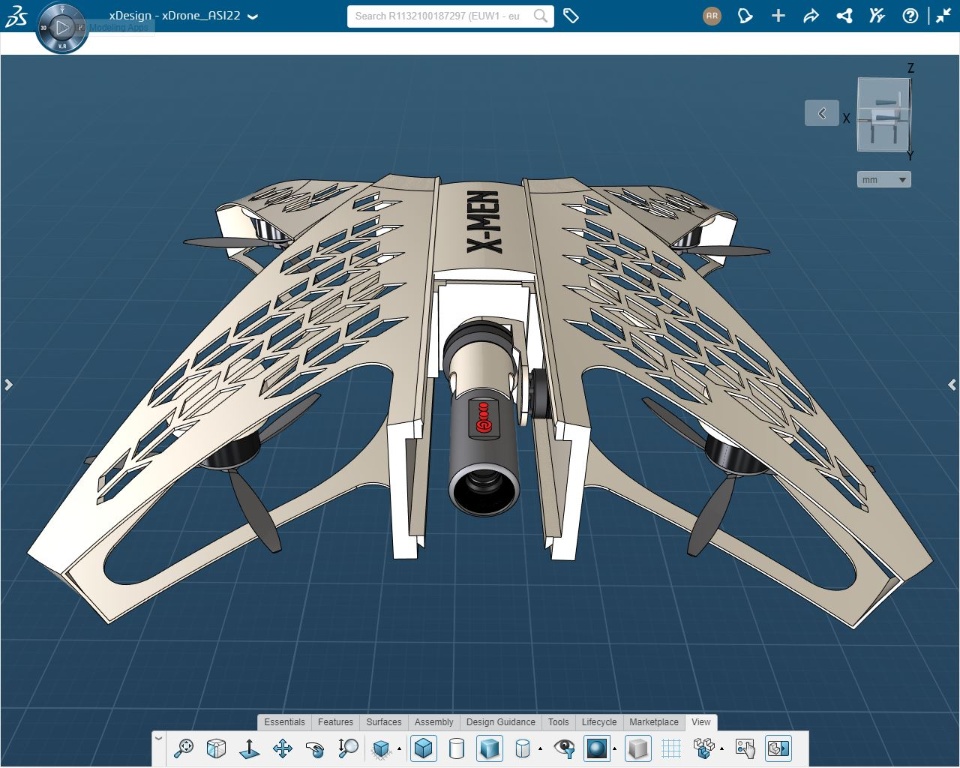Click the collapse fullscreen arrows icon
This screenshot has height=768, width=960.
pos(943,16)
